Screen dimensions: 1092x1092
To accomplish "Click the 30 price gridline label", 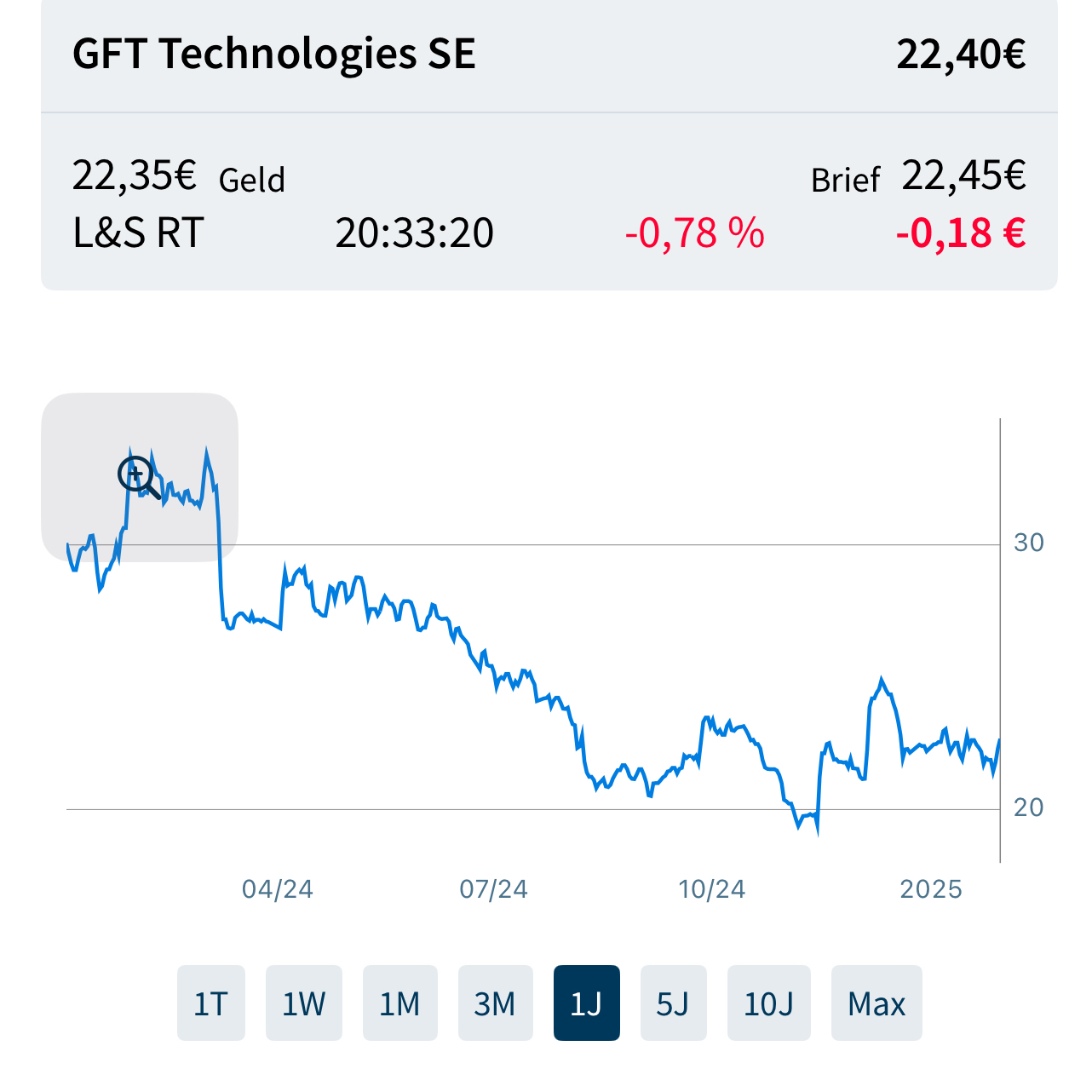I will coord(1030,543).
